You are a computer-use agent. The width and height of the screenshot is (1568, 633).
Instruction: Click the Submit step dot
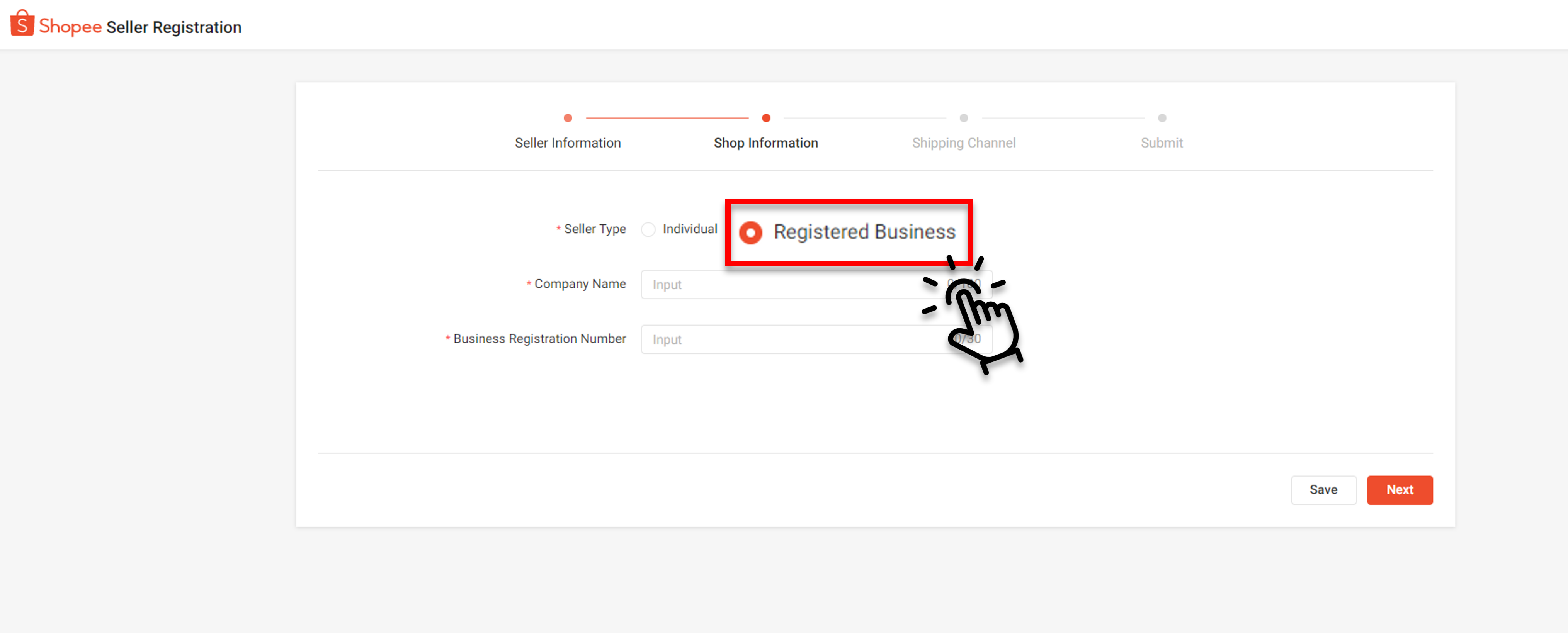click(x=1162, y=118)
